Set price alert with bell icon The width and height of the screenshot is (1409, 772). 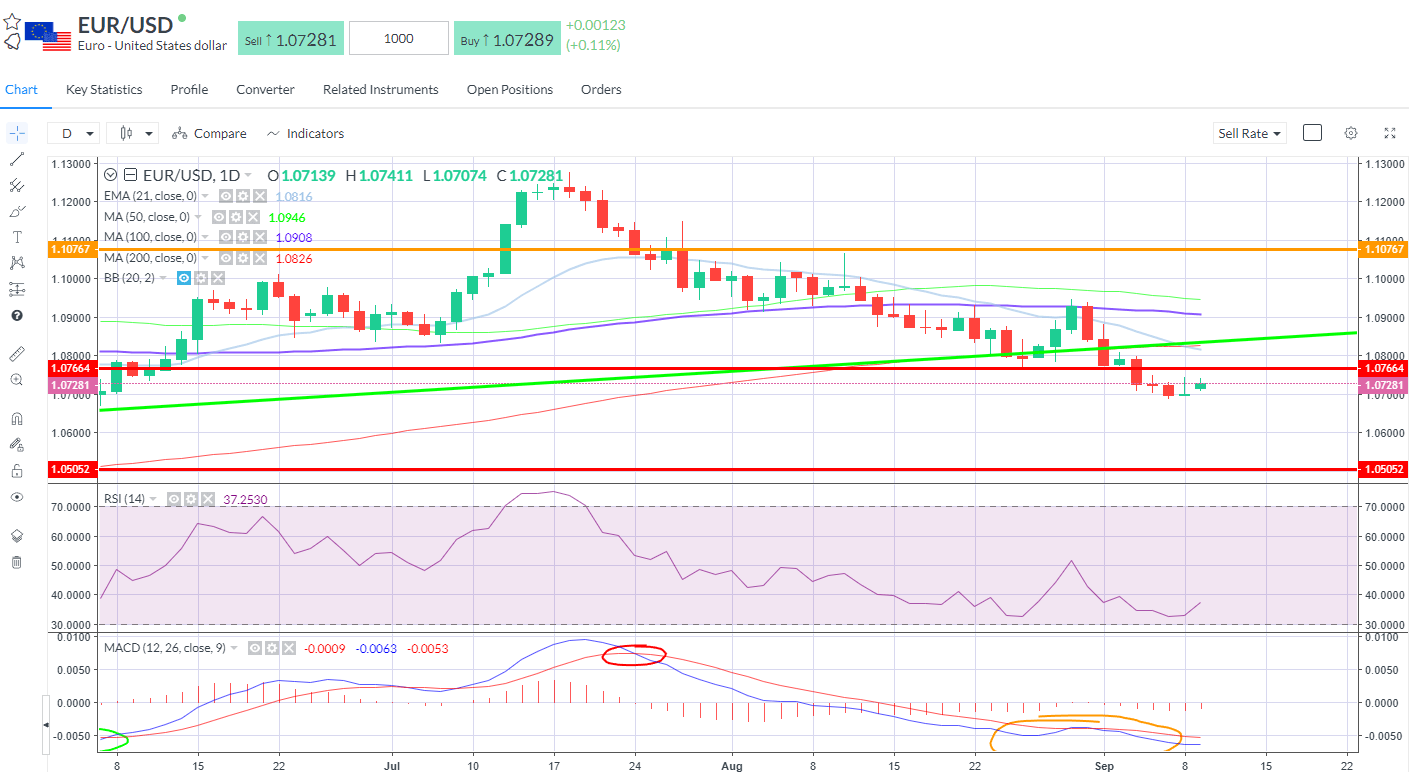pyautogui.click(x=12, y=42)
